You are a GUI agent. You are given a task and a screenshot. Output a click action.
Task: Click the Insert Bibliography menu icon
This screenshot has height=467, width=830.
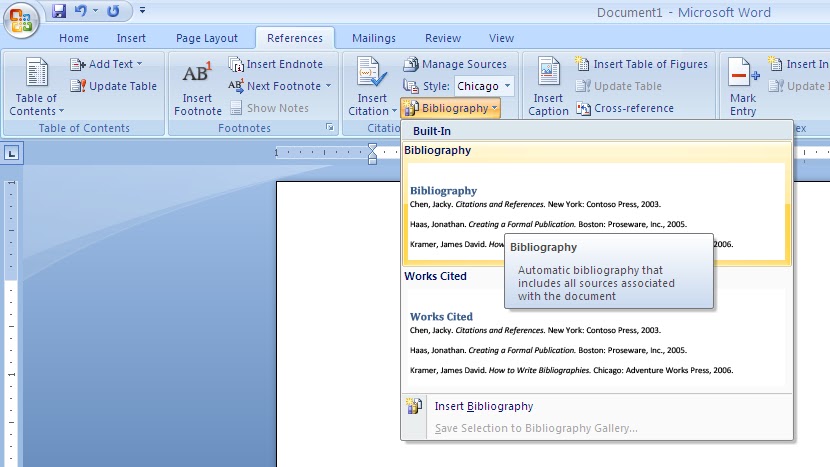pos(414,406)
